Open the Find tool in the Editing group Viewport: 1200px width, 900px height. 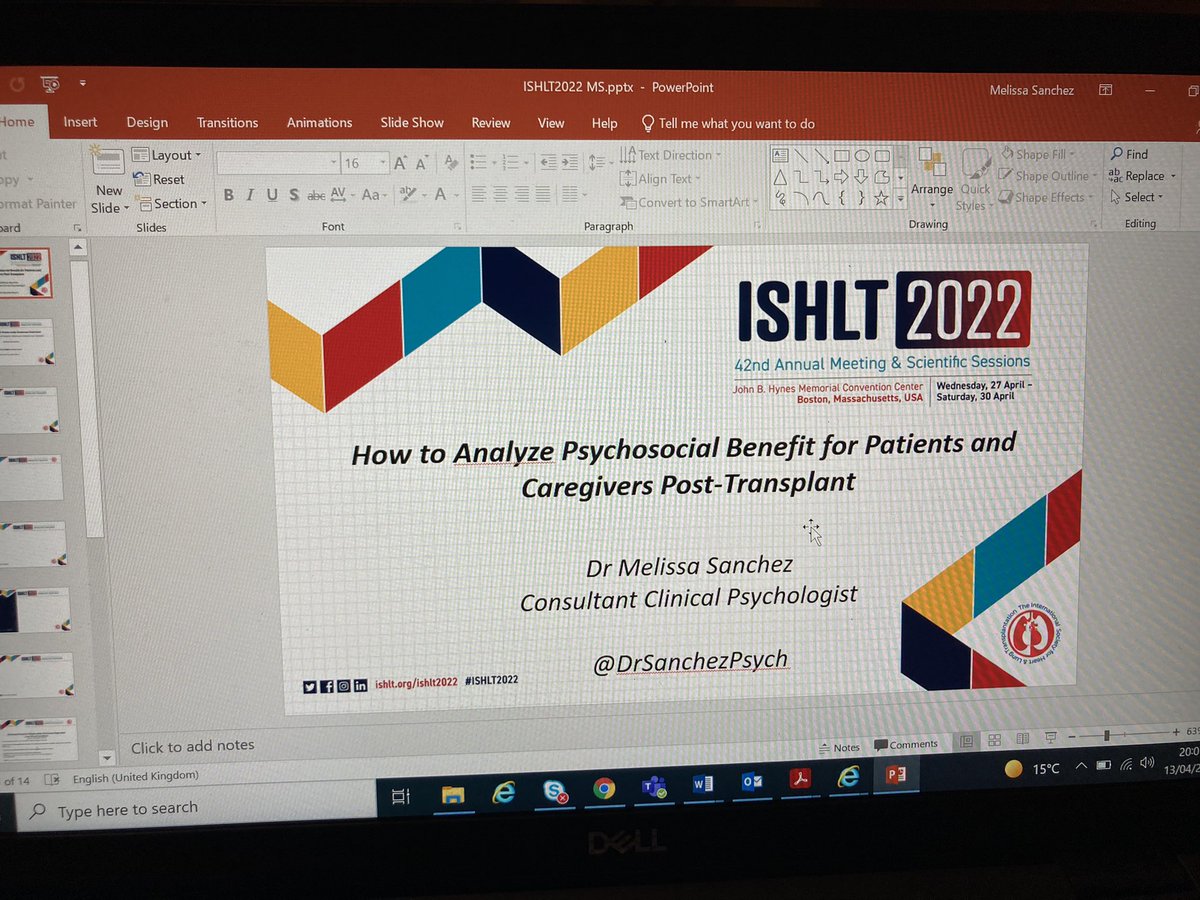point(1131,154)
